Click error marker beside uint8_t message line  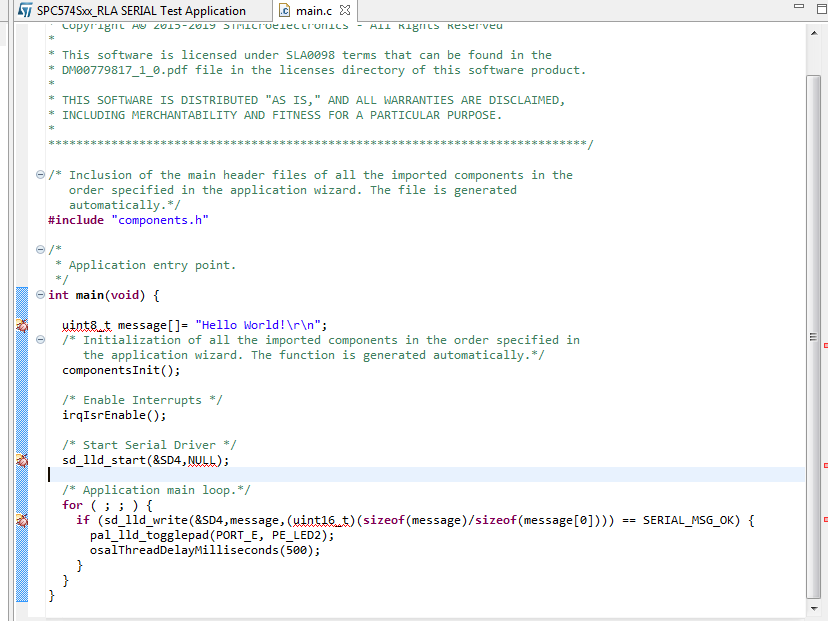22,325
